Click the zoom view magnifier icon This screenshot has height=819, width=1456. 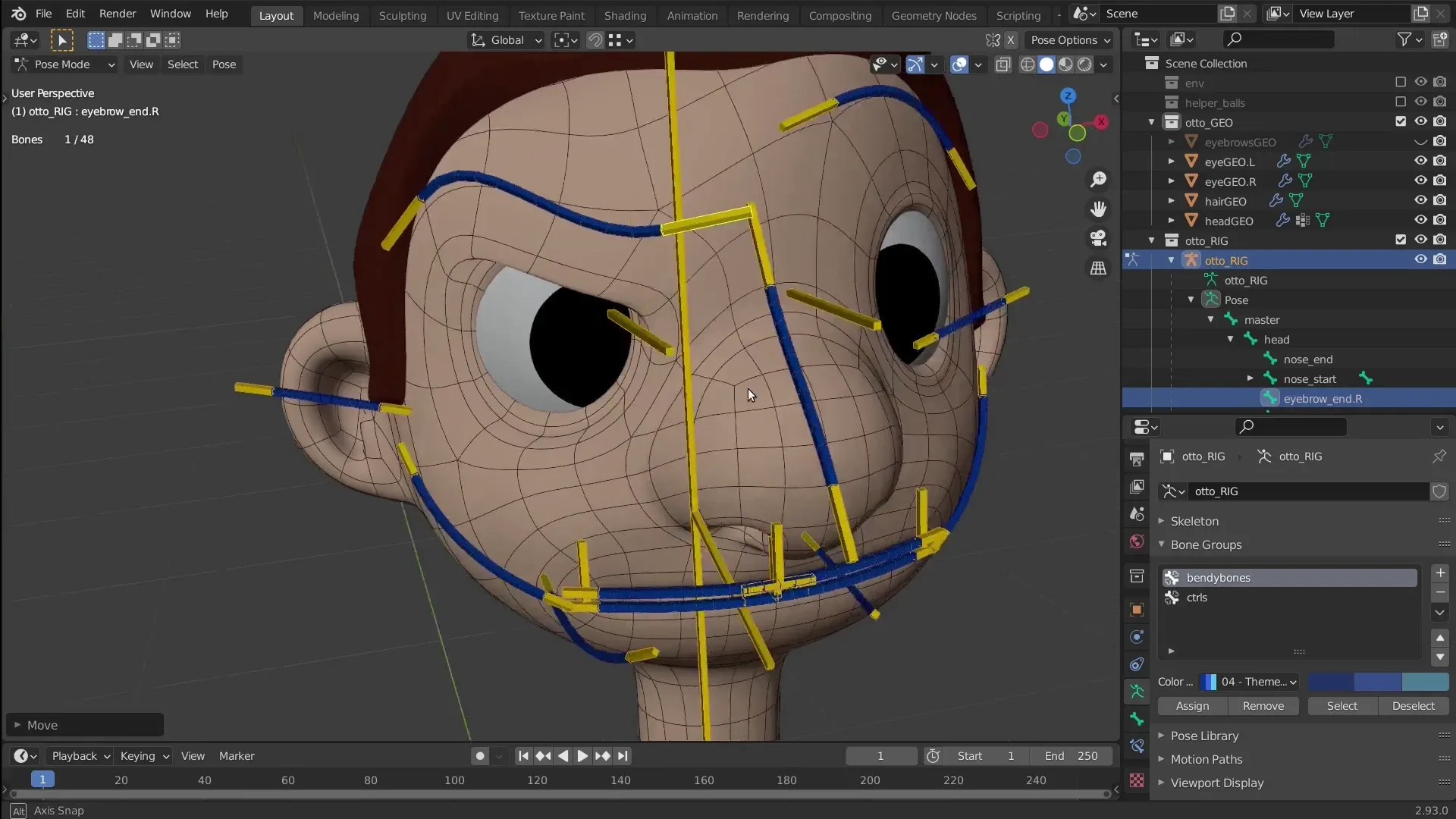tap(1098, 180)
